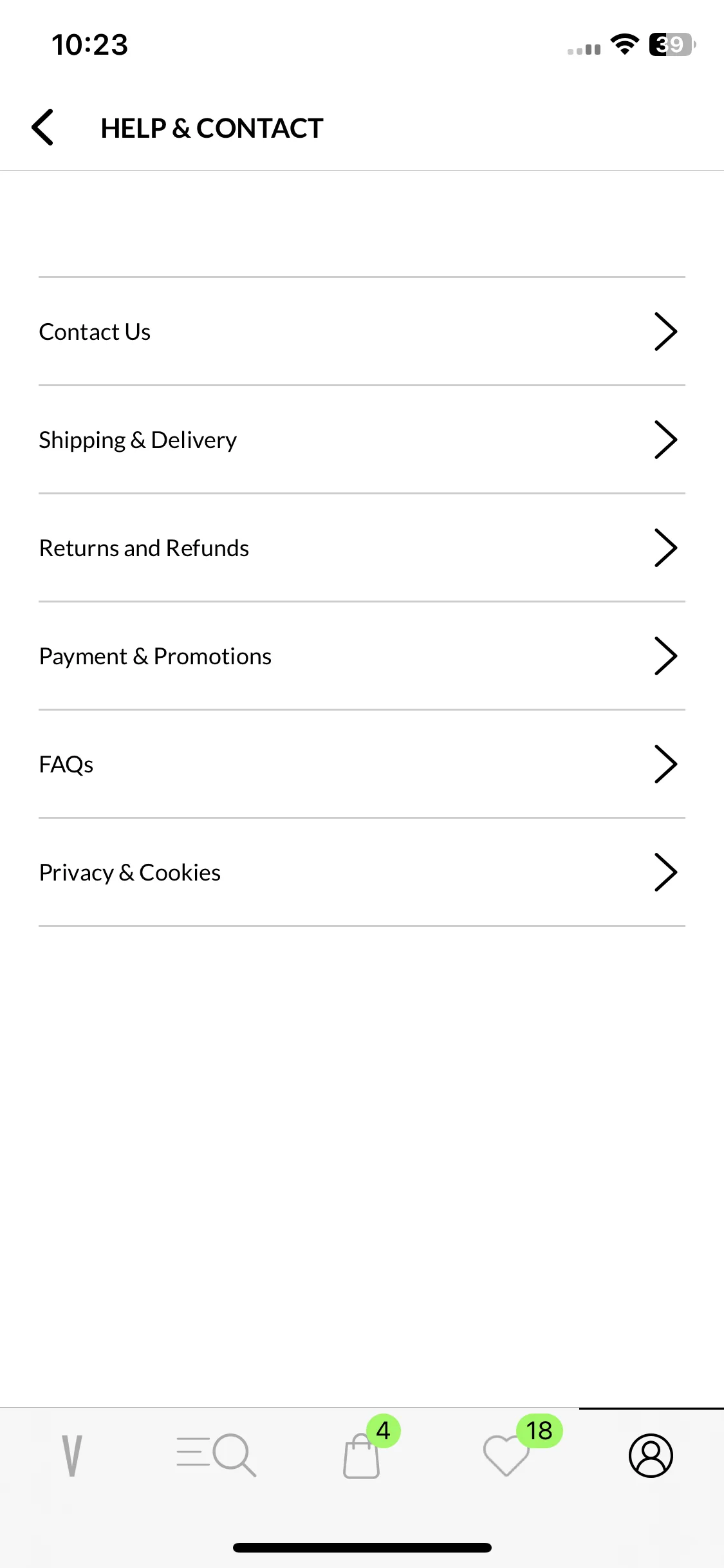This screenshot has height=1568, width=724.
Task: Open the V home logo tab
Action: point(72,1455)
